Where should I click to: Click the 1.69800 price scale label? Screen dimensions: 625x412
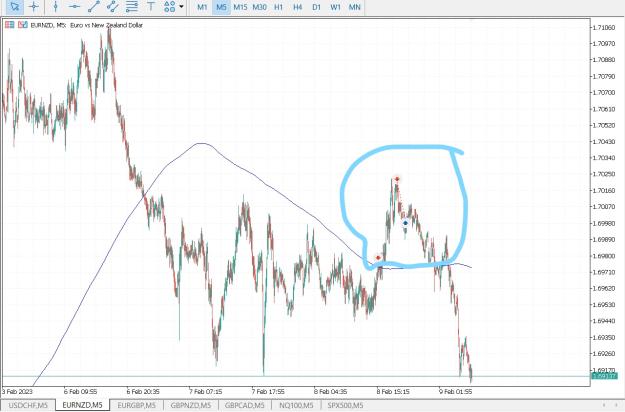[603, 256]
